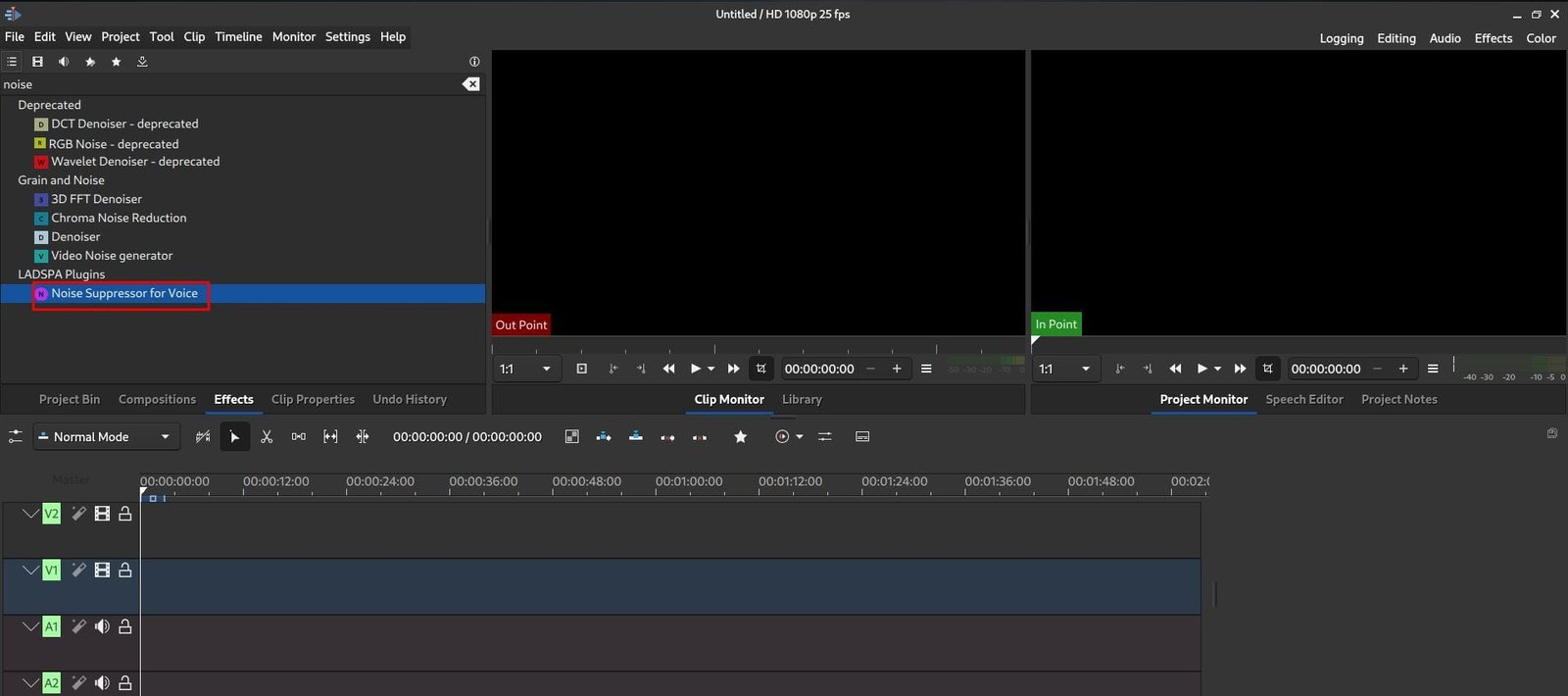The image size is (1568, 696).
Task: Switch to the Compositions tab
Action: pos(157,400)
